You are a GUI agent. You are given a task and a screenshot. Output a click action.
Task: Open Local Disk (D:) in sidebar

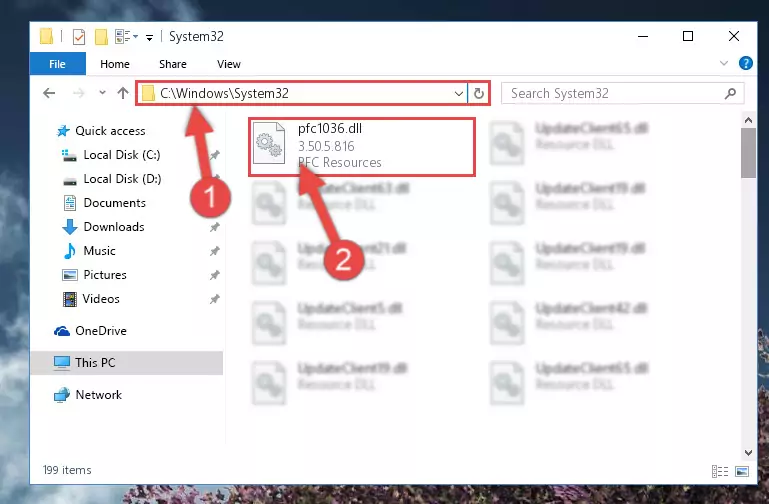[122, 179]
